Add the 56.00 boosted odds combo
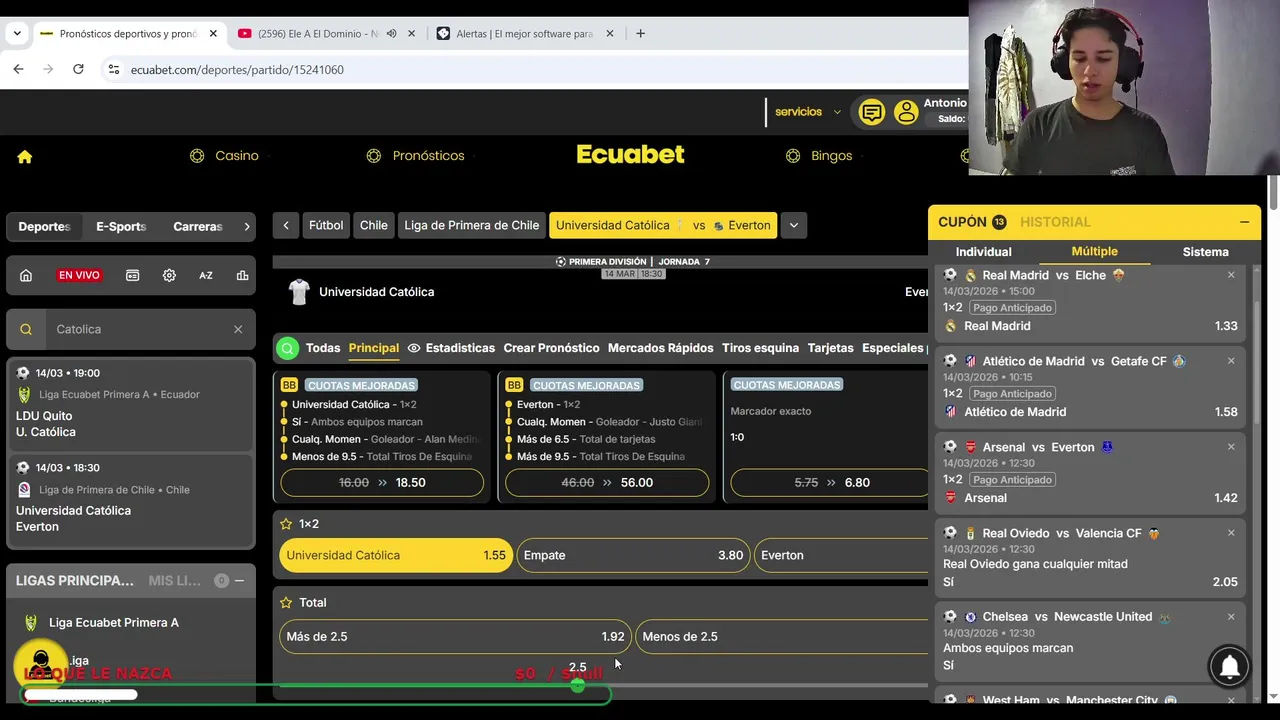Screen dimensions: 1280x720 coord(607,482)
